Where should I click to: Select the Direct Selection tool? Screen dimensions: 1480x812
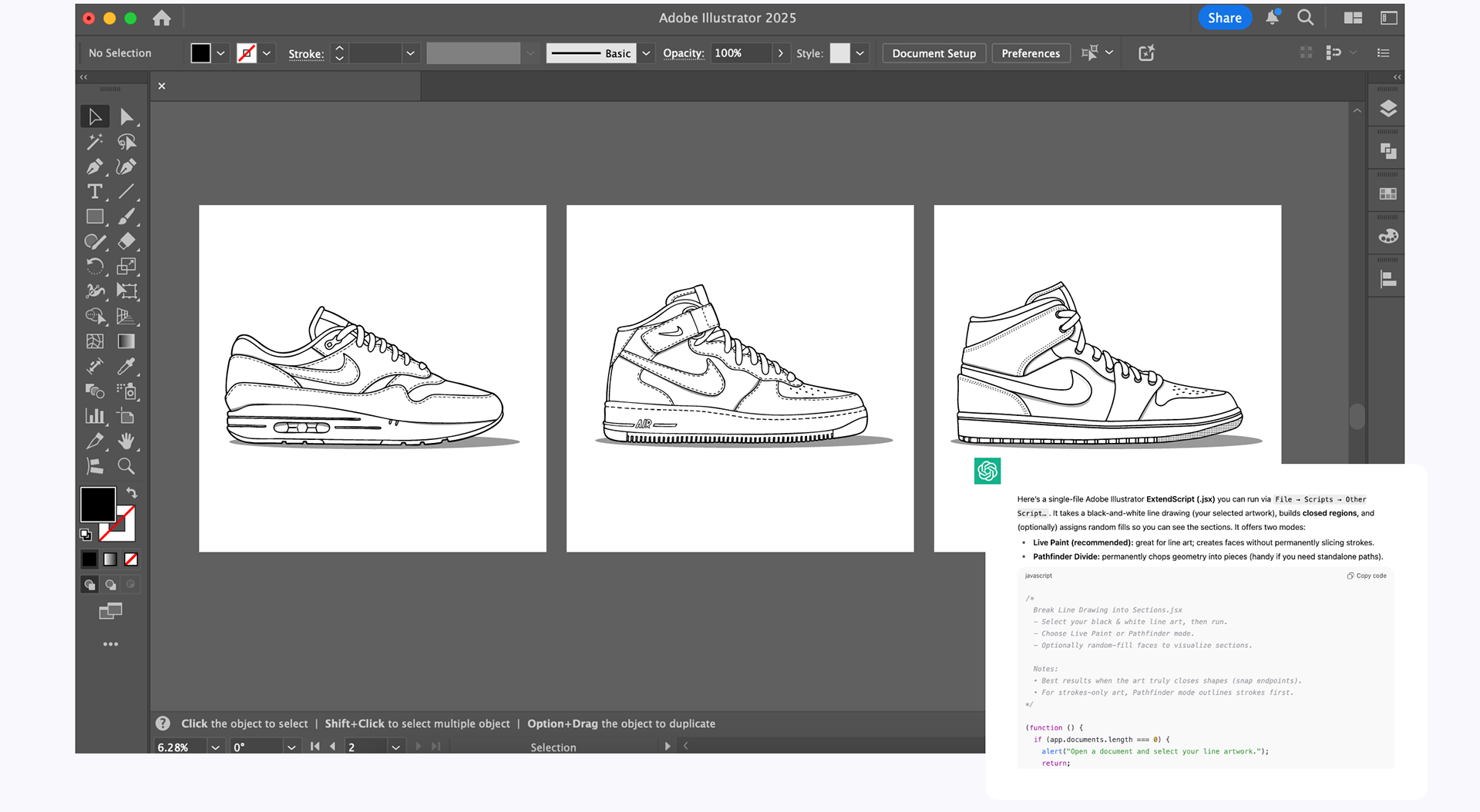(126, 116)
